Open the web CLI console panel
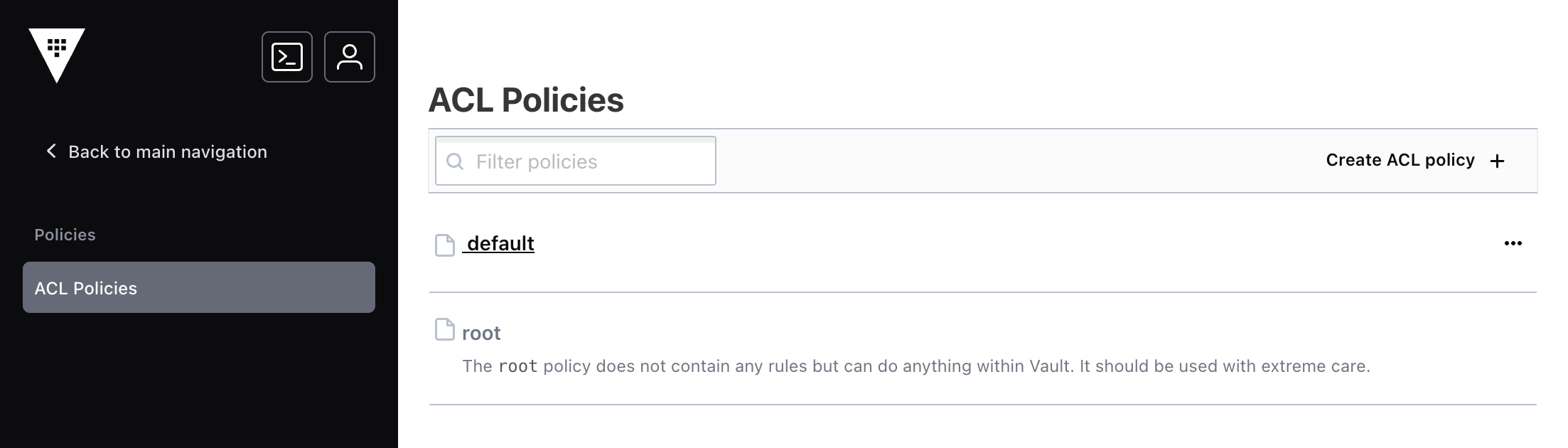 (287, 57)
